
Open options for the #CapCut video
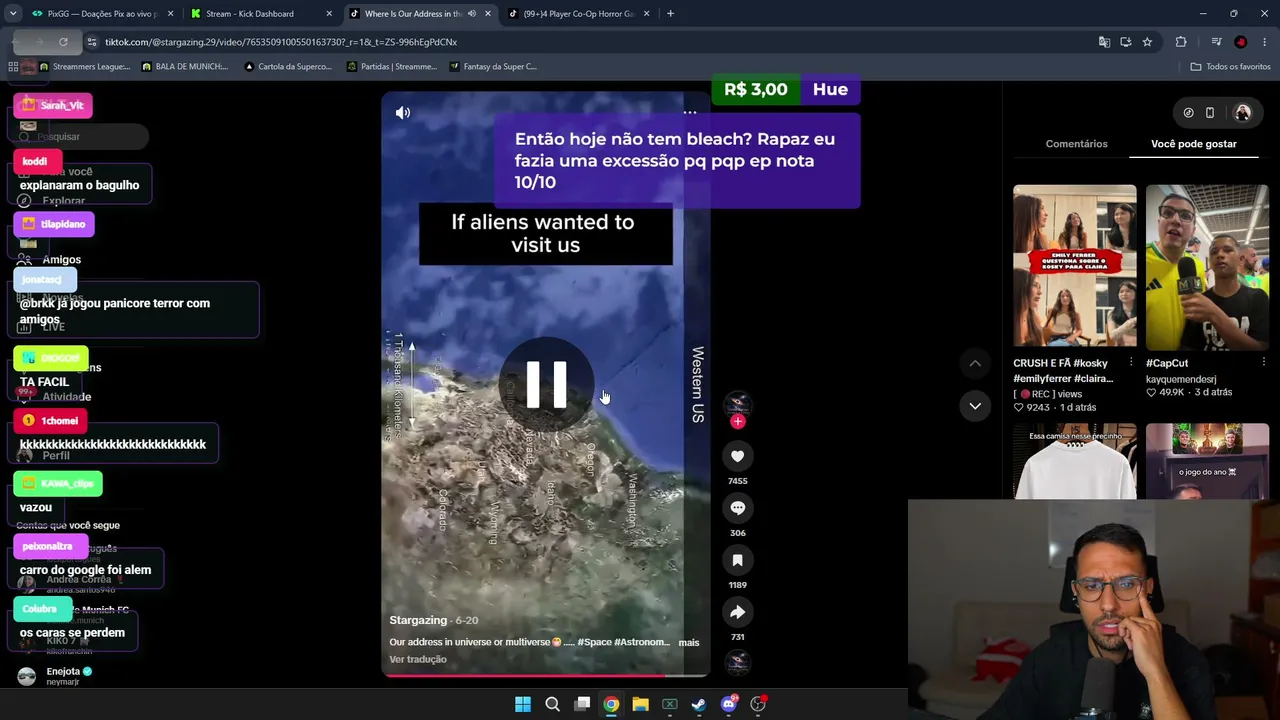[x=1263, y=363]
